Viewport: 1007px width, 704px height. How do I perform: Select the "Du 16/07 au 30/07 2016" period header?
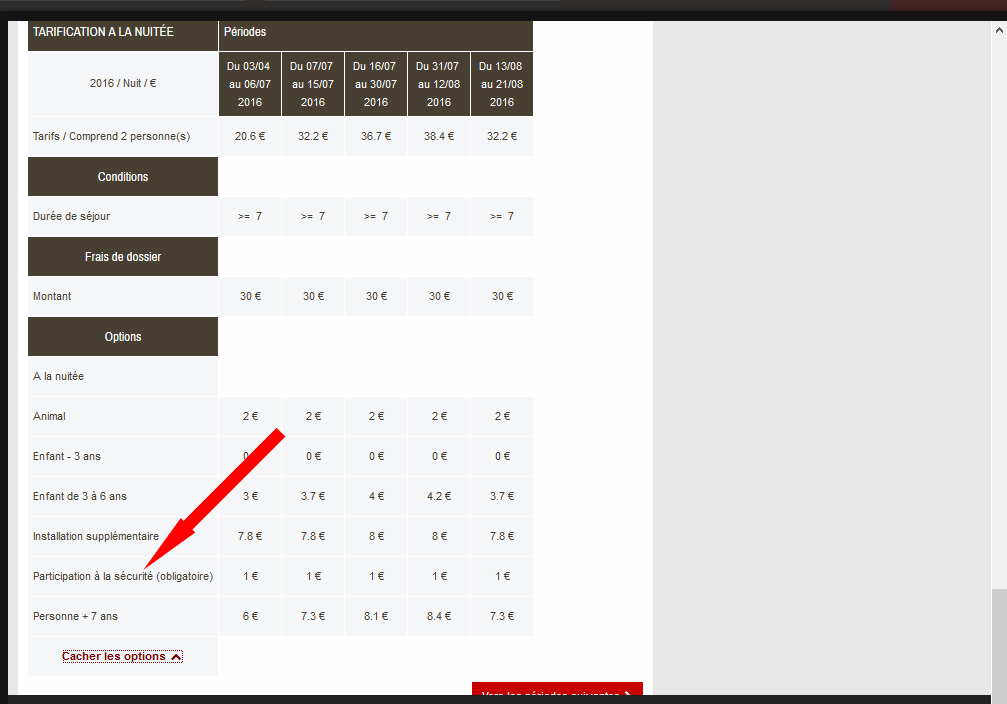click(376, 84)
